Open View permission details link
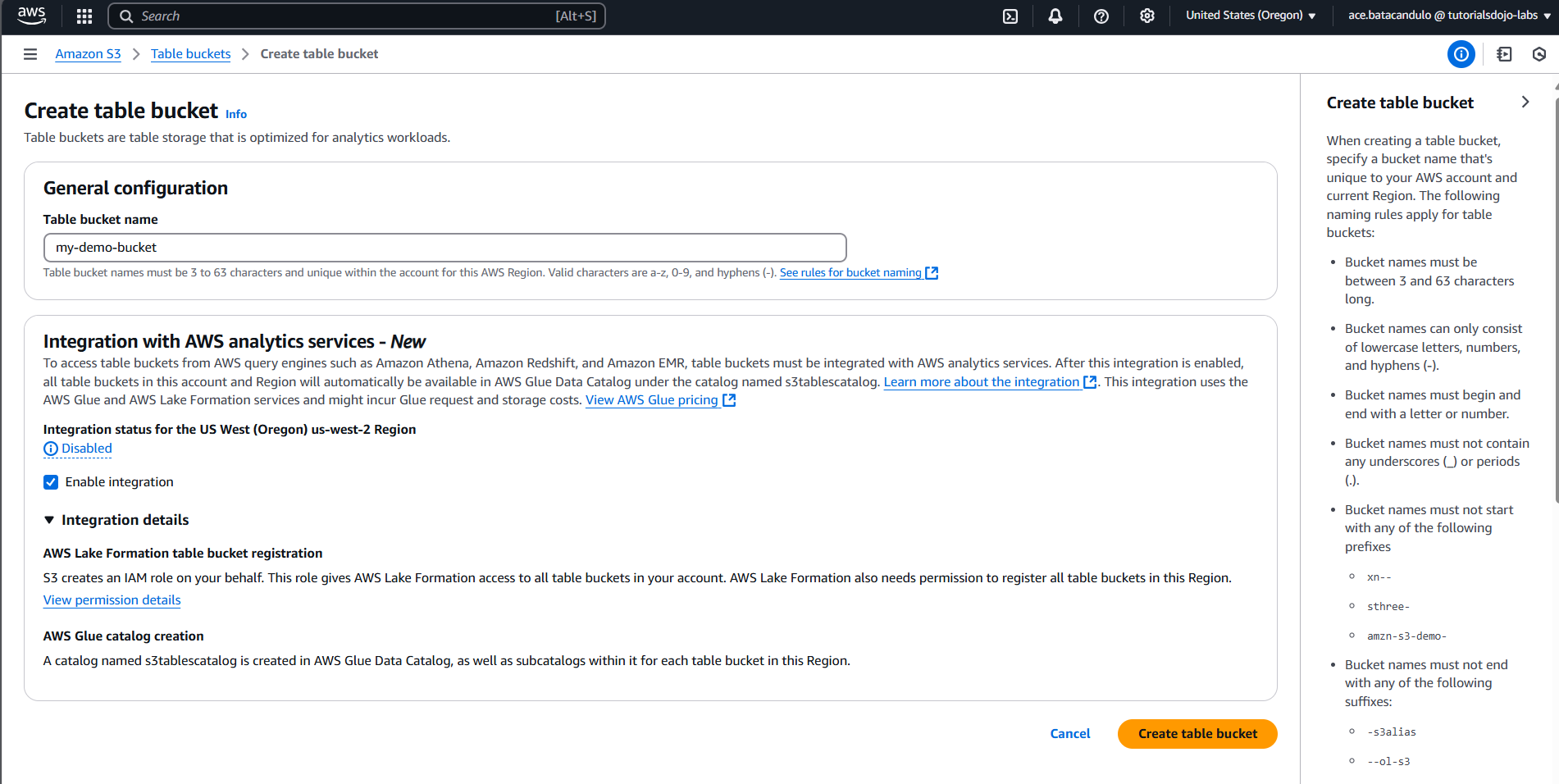Screen dimensions: 1559x784 point(112,600)
